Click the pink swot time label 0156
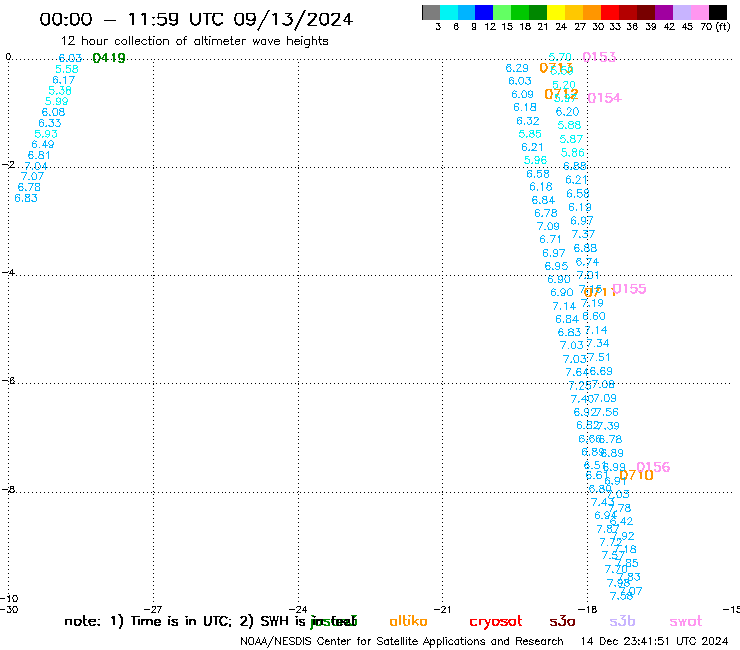 (x=653, y=467)
